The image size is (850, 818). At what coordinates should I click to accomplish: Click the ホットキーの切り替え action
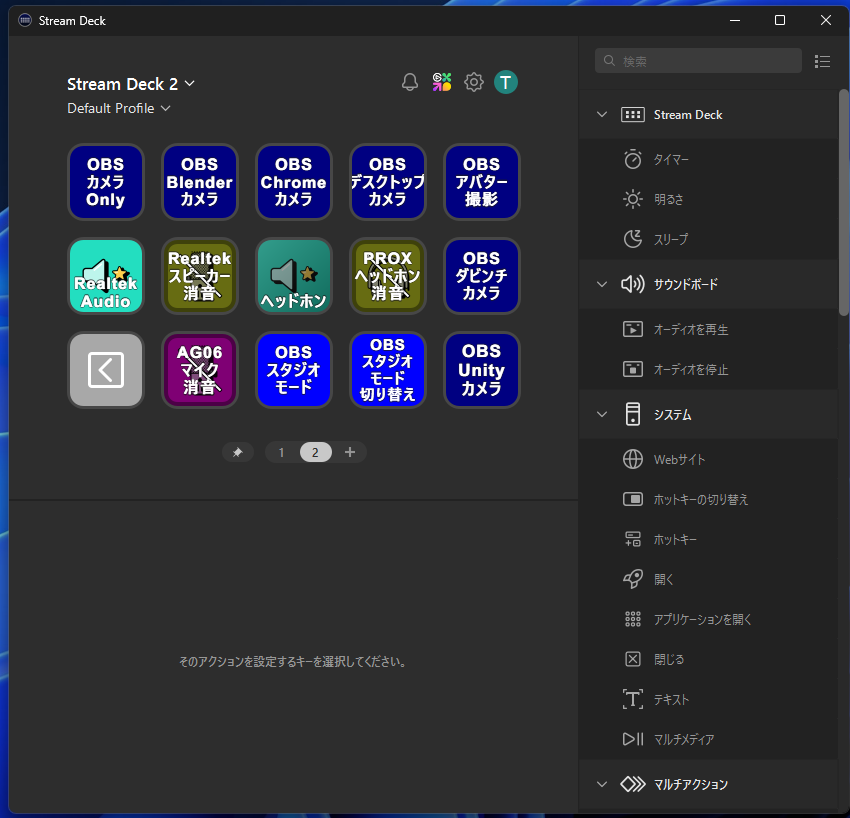[709, 499]
